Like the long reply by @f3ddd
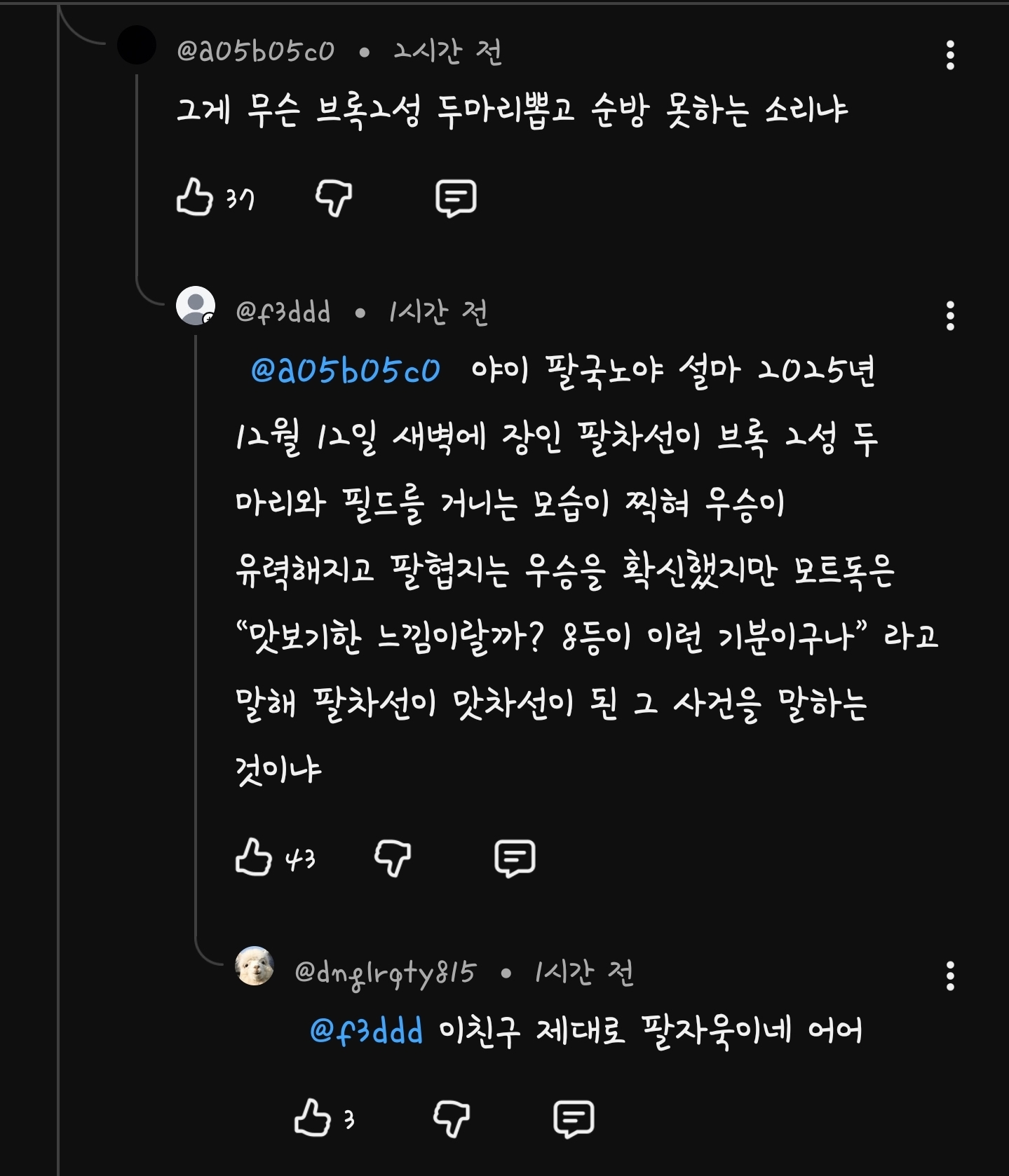The height and width of the screenshot is (1176, 1009). coord(254,858)
